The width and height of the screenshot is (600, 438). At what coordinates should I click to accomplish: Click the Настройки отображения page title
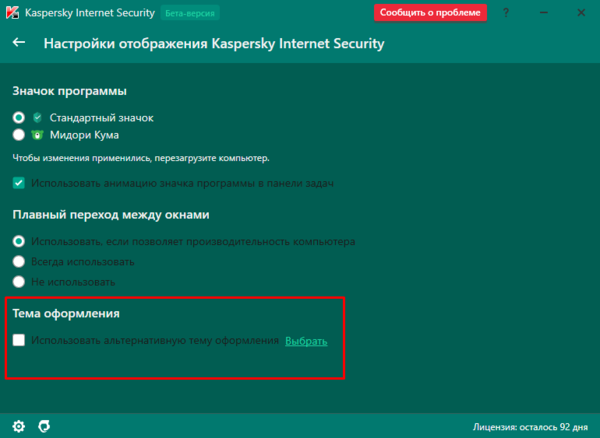point(214,43)
